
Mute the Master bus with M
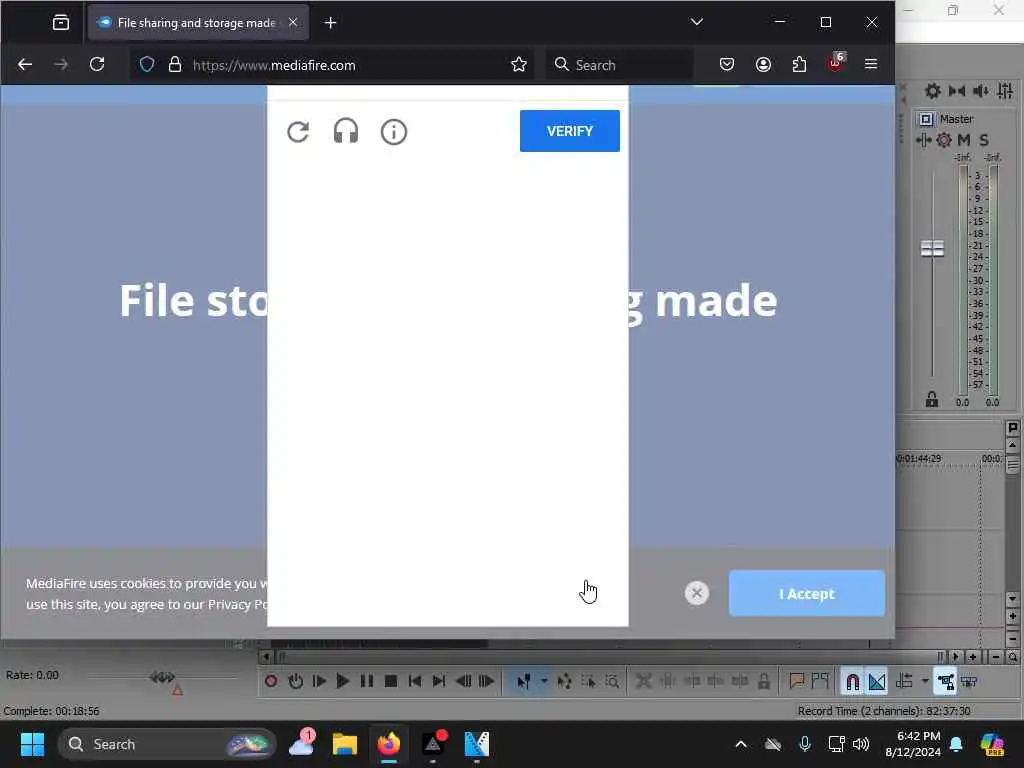964,140
